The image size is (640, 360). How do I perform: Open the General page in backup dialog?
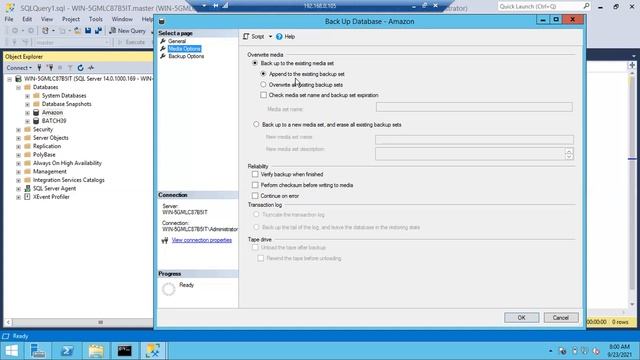click(177, 41)
